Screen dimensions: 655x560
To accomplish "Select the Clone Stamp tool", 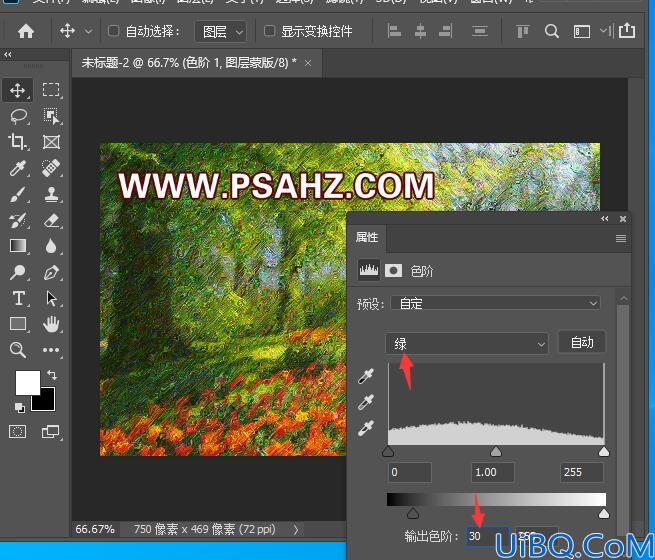I will pyautogui.click(x=51, y=195).
